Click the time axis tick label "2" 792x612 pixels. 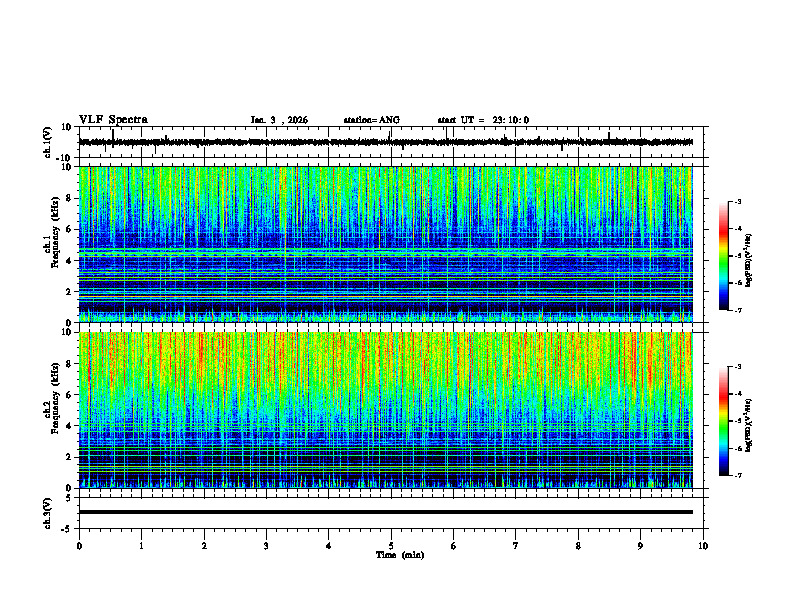coord(204,546)
